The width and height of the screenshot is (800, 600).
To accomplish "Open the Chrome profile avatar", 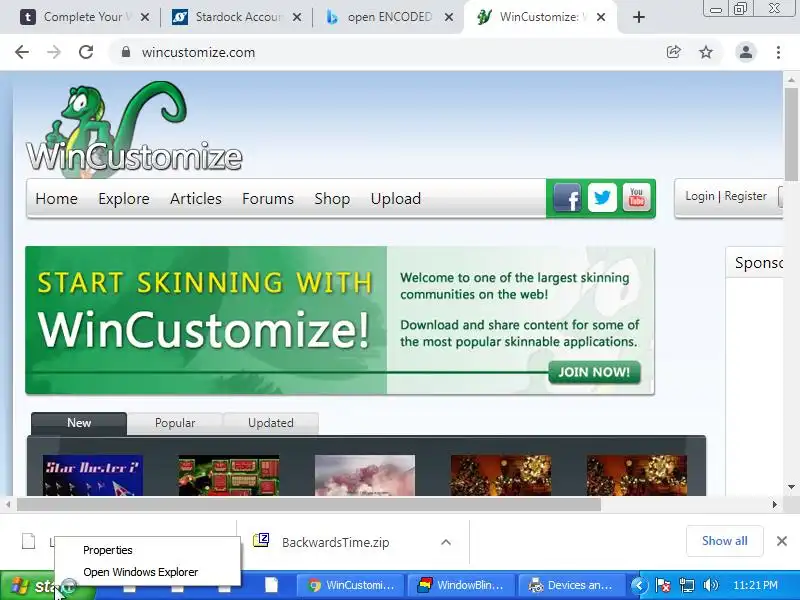I will (x=745, y=52).
